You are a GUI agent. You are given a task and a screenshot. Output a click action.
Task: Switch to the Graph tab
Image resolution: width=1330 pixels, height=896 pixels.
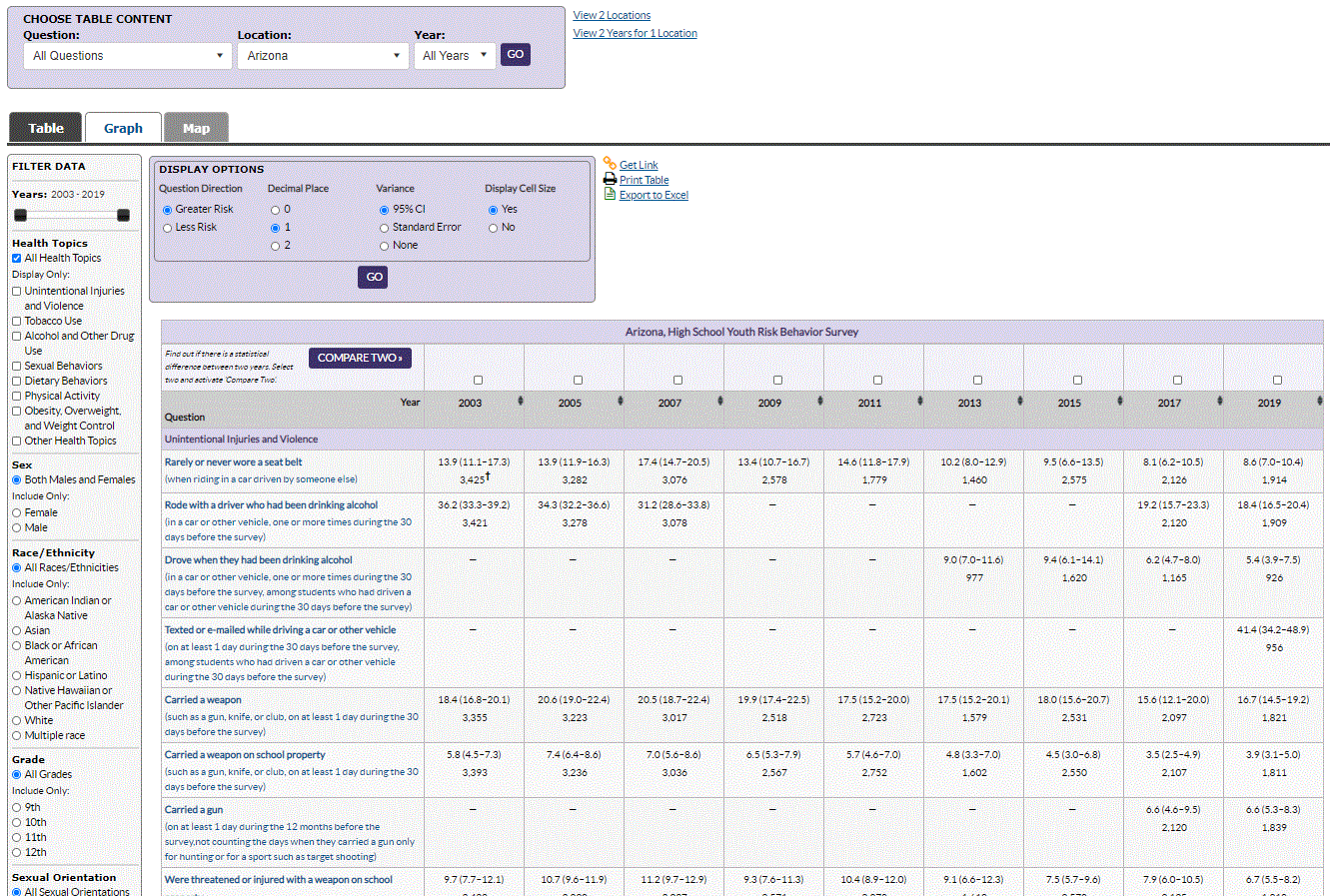(123, 128)
